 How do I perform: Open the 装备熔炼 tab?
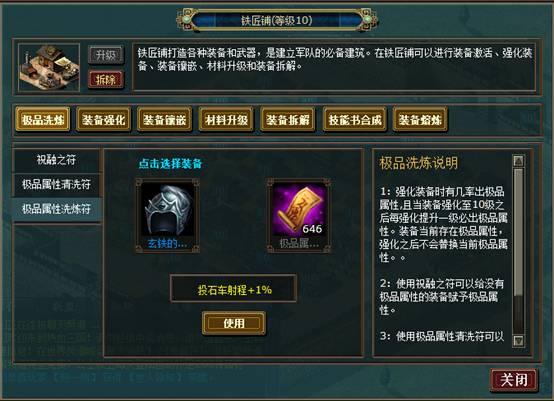(420, 120)
